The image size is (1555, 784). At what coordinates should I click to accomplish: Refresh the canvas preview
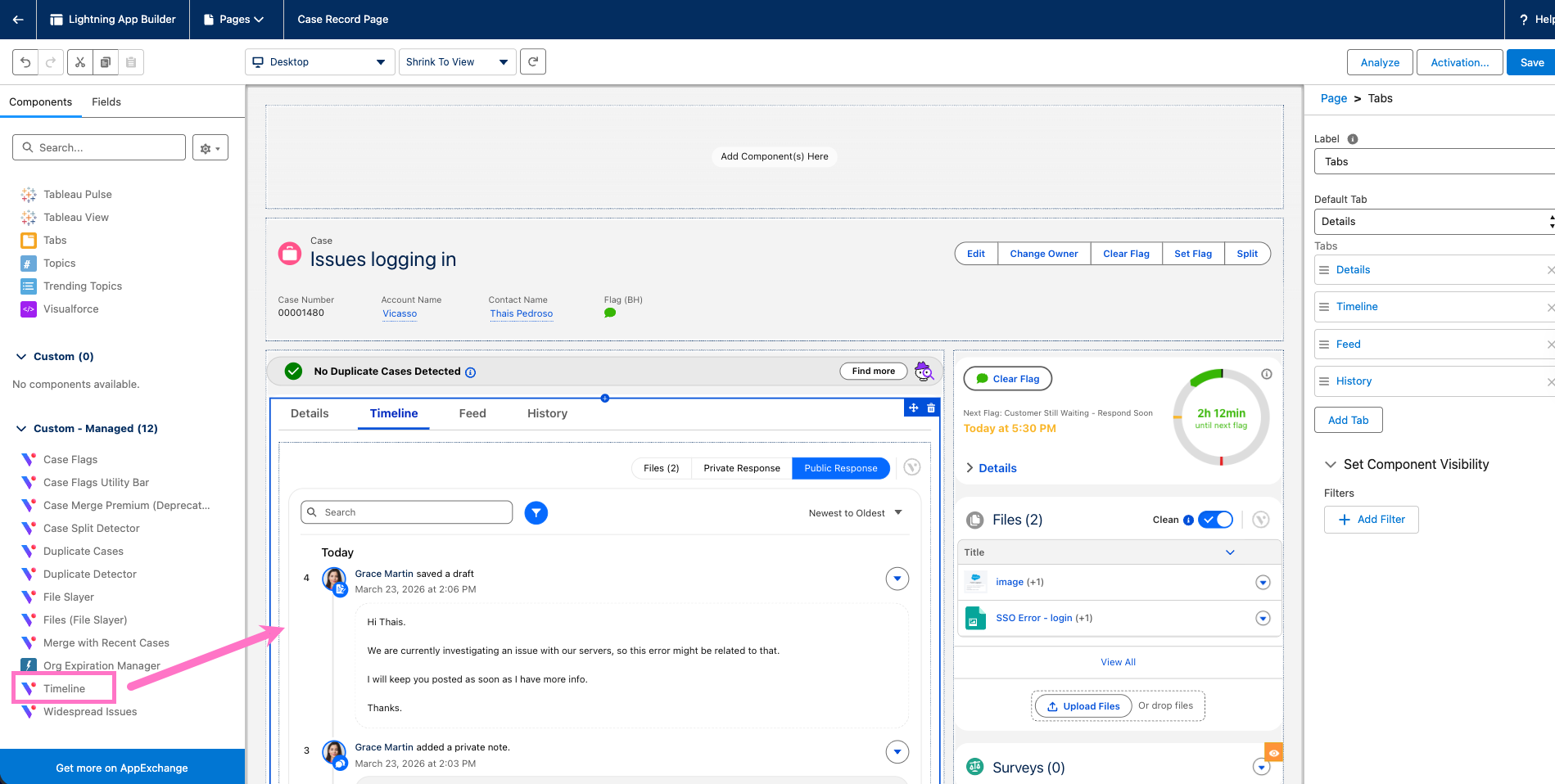click(533, 61)
